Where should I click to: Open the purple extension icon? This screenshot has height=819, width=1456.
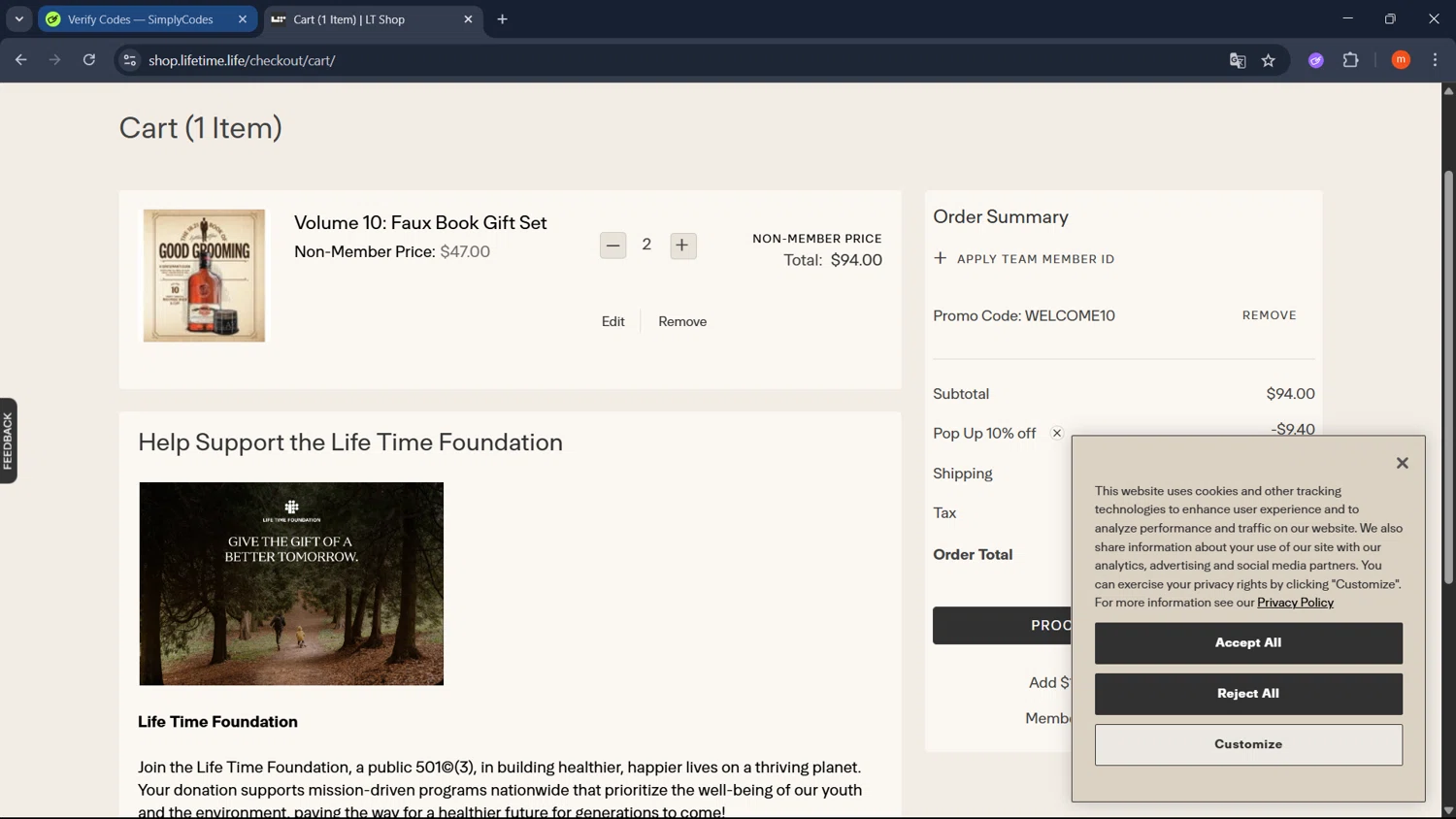click(x=1316, y=60)
